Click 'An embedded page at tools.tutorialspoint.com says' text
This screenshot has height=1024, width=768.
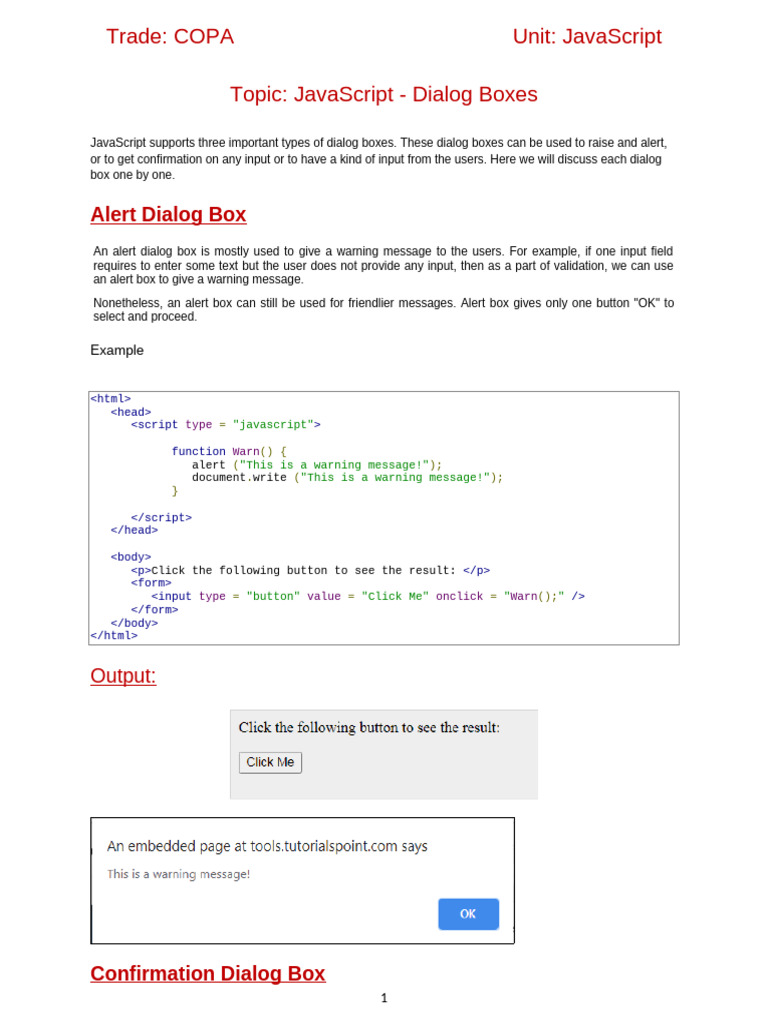(x=267, y=846)
